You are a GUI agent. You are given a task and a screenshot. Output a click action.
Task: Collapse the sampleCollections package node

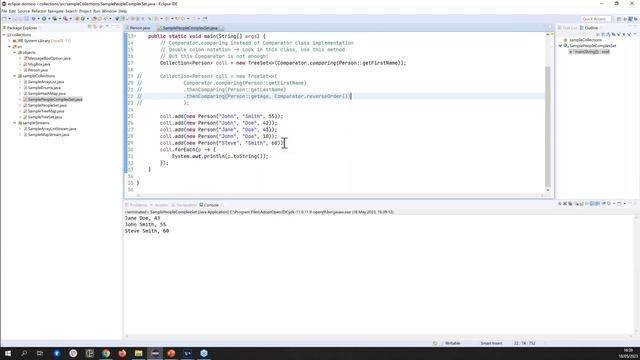[15, 76]
